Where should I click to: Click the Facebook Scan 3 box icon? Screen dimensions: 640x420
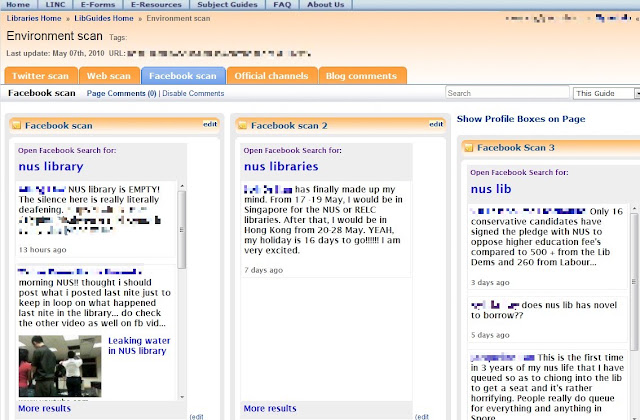(x=468, y=147)
